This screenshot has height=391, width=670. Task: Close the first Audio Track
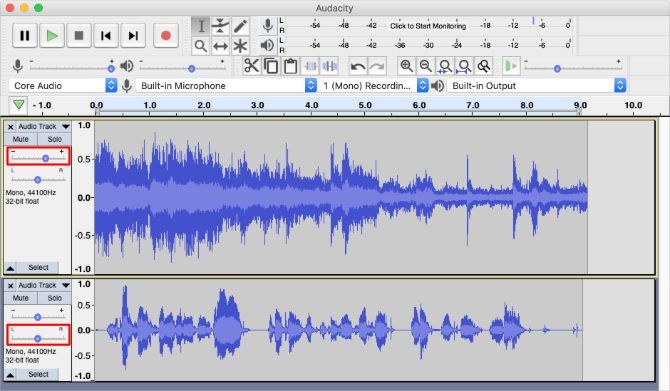point(11,127)
